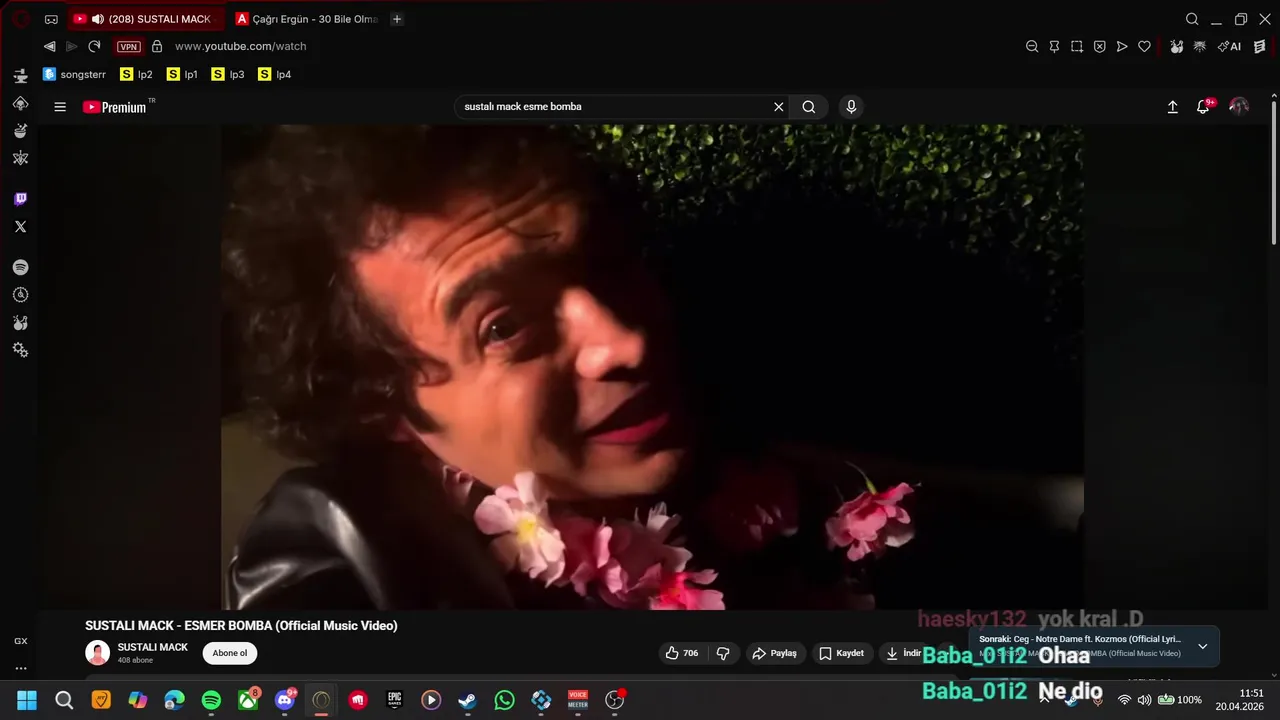Open the browser tab search magnifier
The width and height of the screenshot is (1280, 720).
pyautogui.click(x=1192, y=19)
